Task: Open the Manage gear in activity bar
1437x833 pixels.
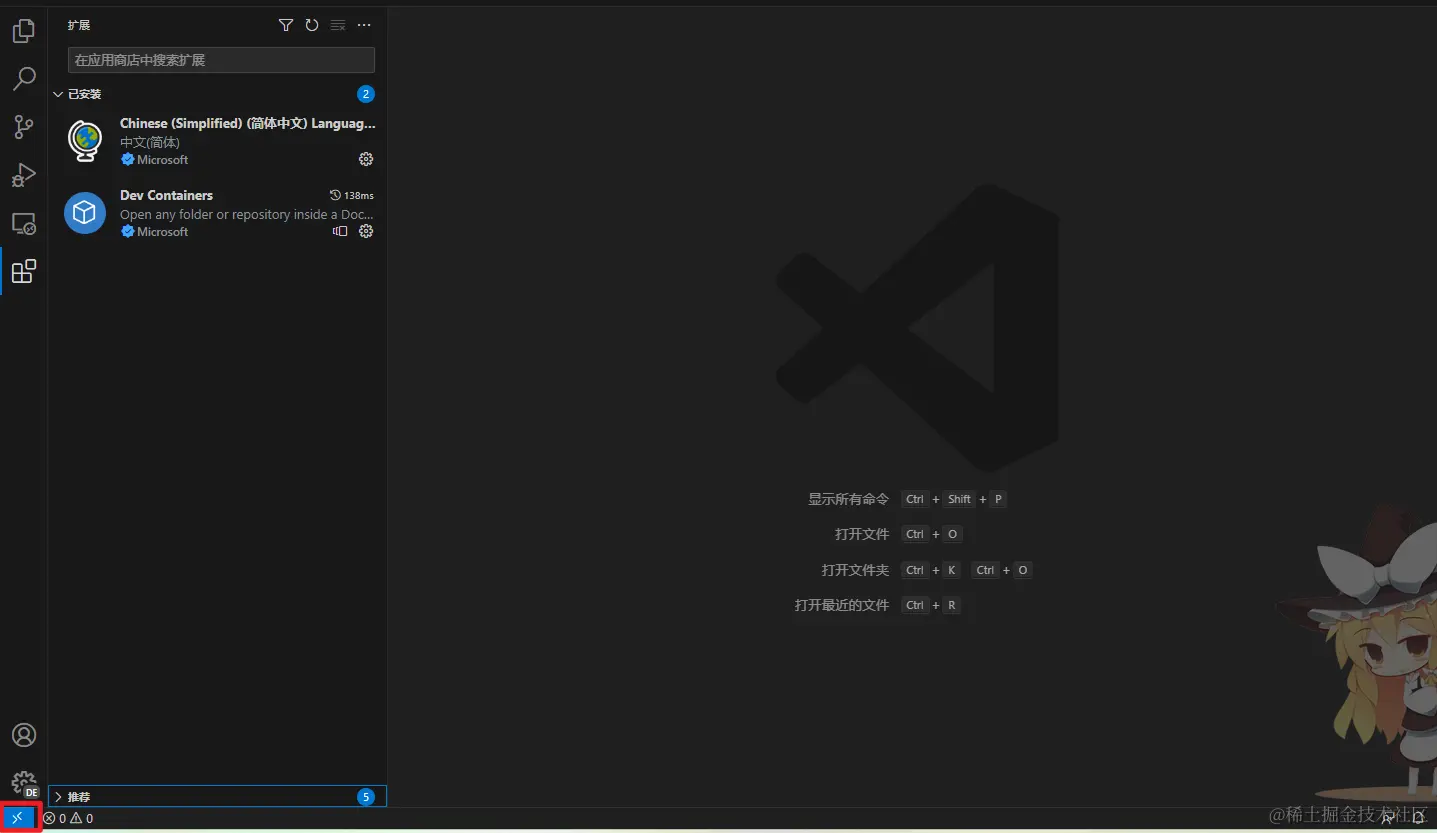Action: tap(23, 783)
